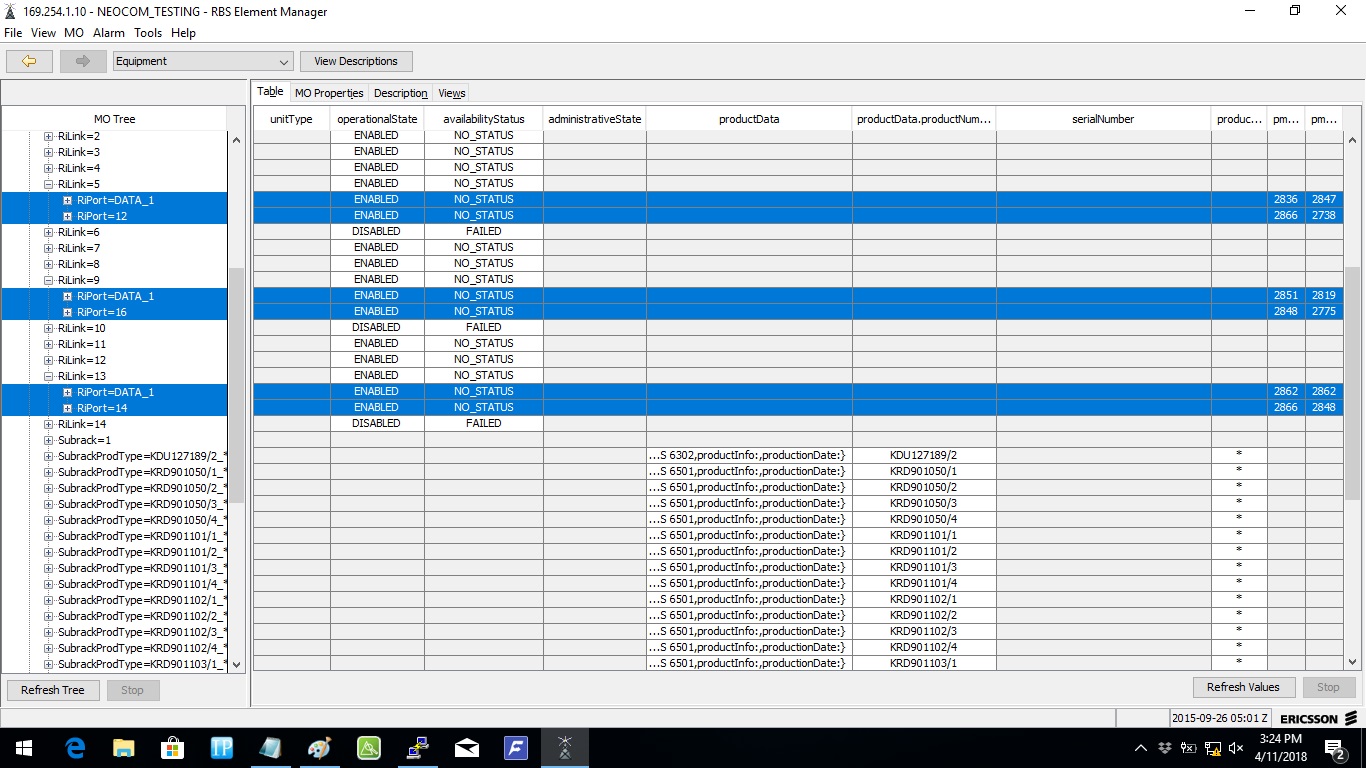Launch Microsoft Edge from the taskbar
The height and width of the screenshot is (768, 1366).
[75, 748]
